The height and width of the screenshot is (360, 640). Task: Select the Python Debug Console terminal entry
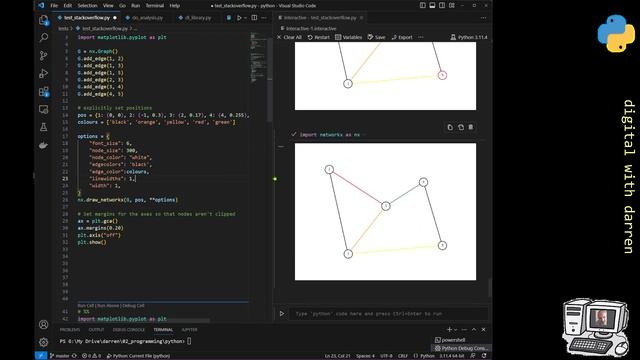point(462,348)
